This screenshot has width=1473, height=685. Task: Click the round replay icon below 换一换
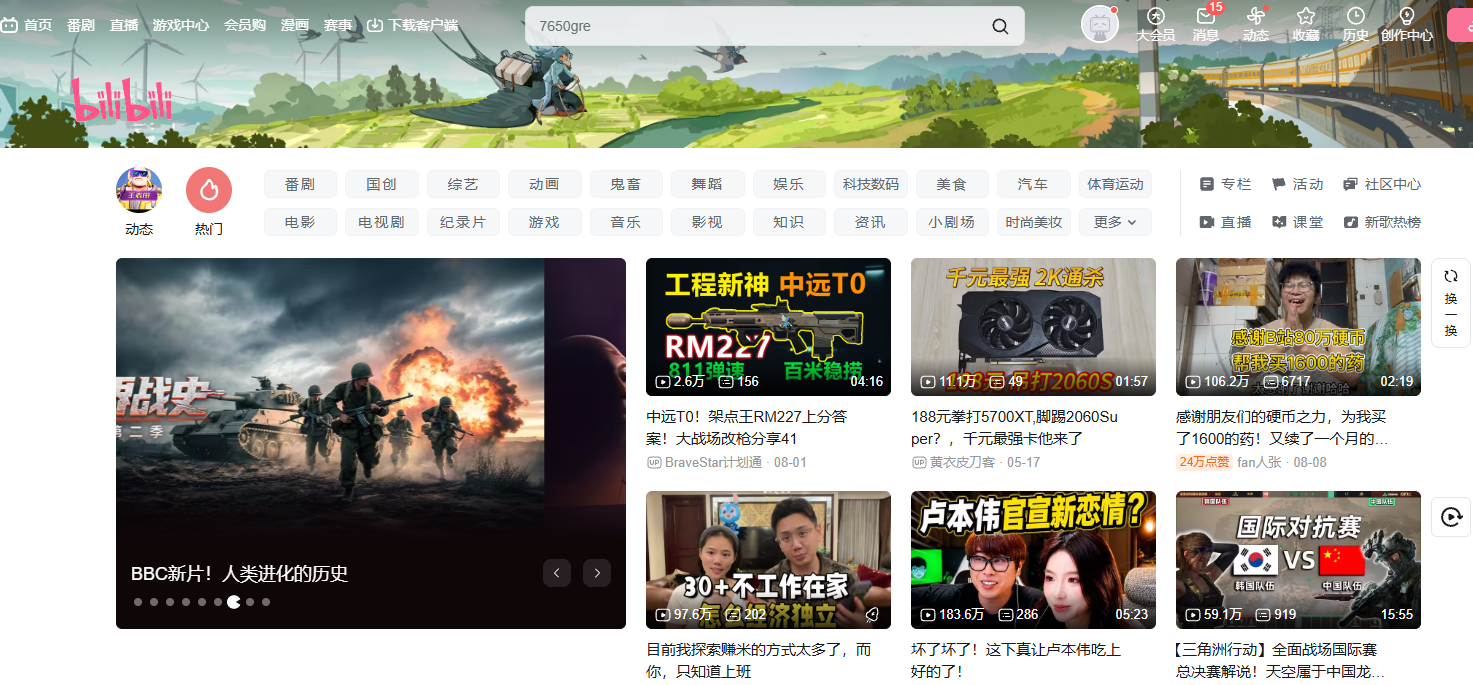click(1451, 517)
